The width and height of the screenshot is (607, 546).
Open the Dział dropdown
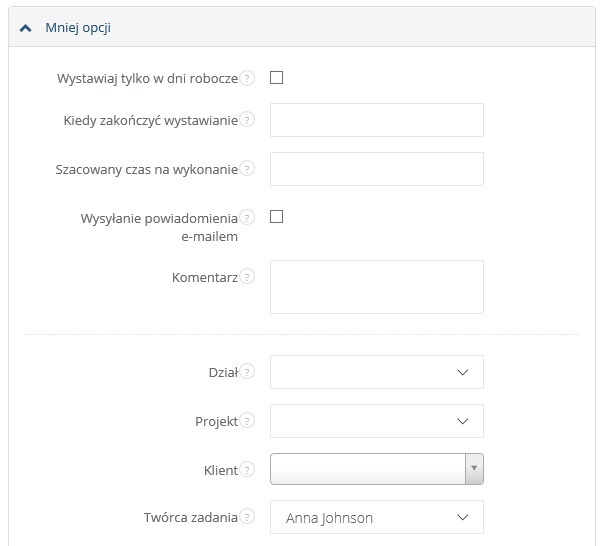click(377, 372)
